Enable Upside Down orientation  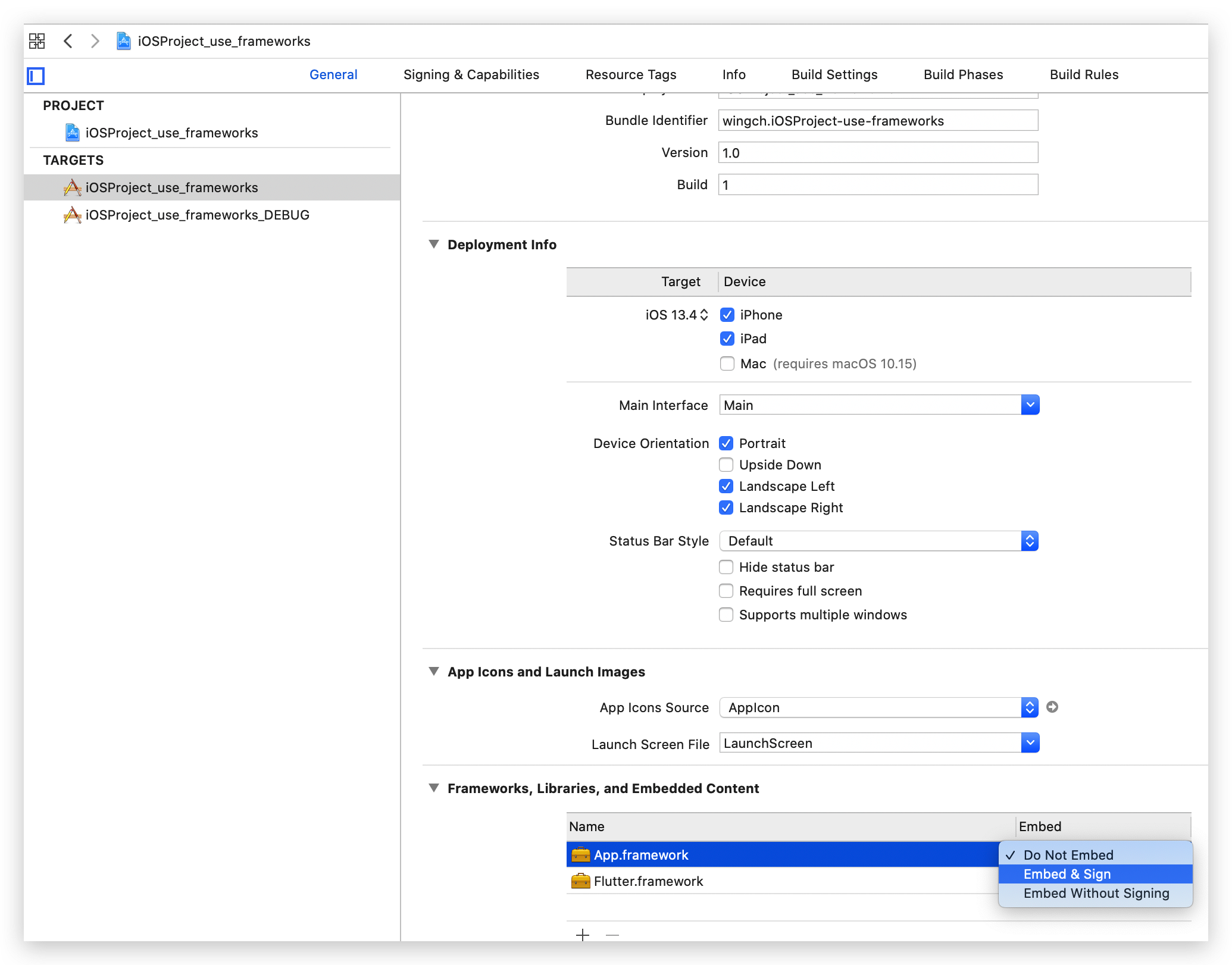click(x=726, y=465)
